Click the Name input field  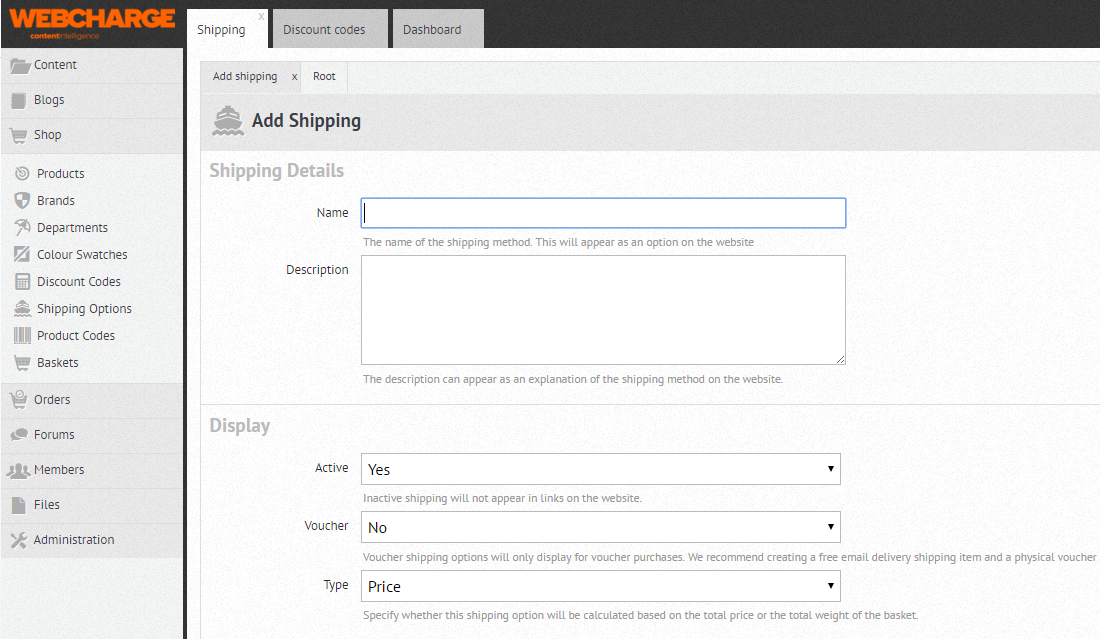[603, 213]
